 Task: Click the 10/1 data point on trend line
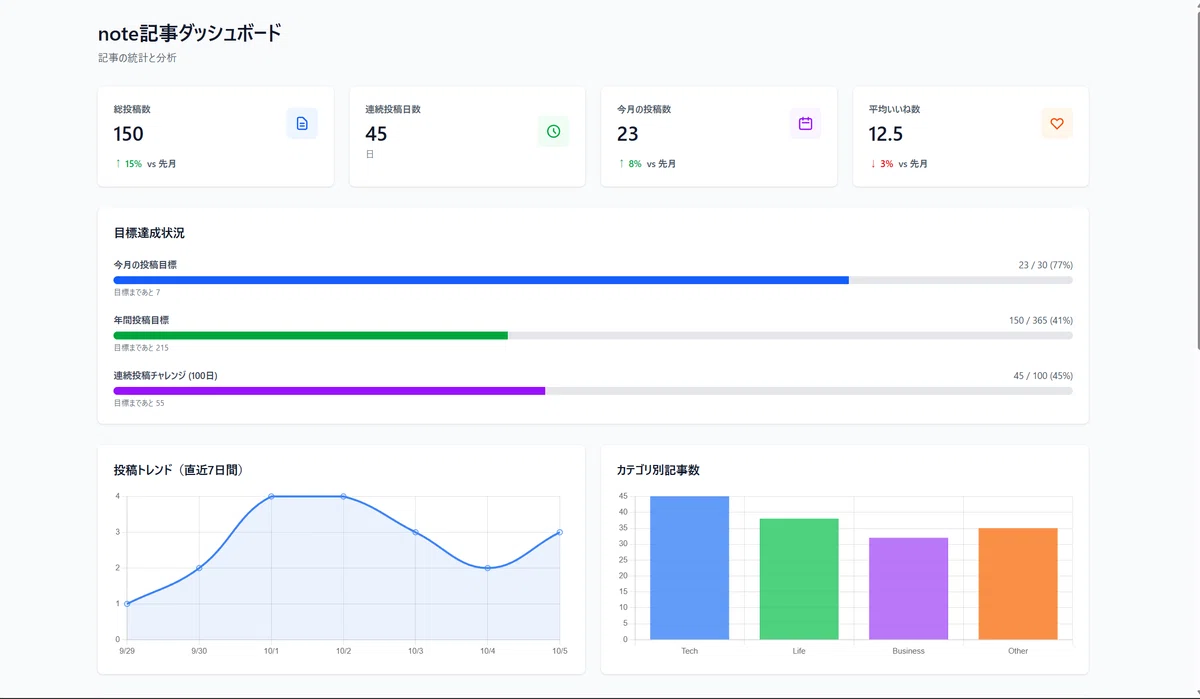271,496
